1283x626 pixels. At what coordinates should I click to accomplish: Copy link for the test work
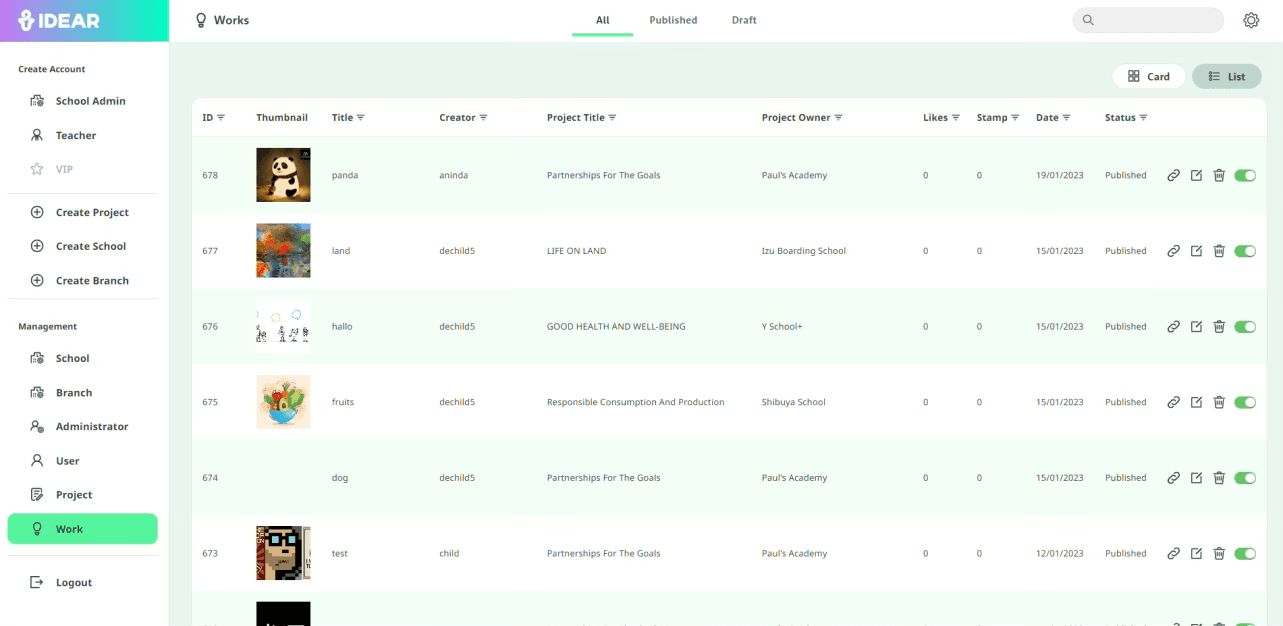(1174, 553)
